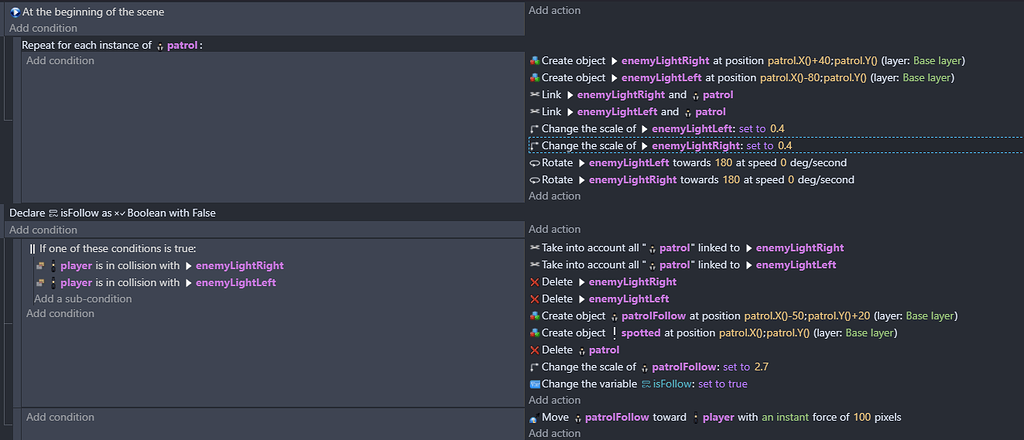The image size is (1024, 440).
Task: Select scale icon of enemyLightLeft scale action
Action: [534, 129]
